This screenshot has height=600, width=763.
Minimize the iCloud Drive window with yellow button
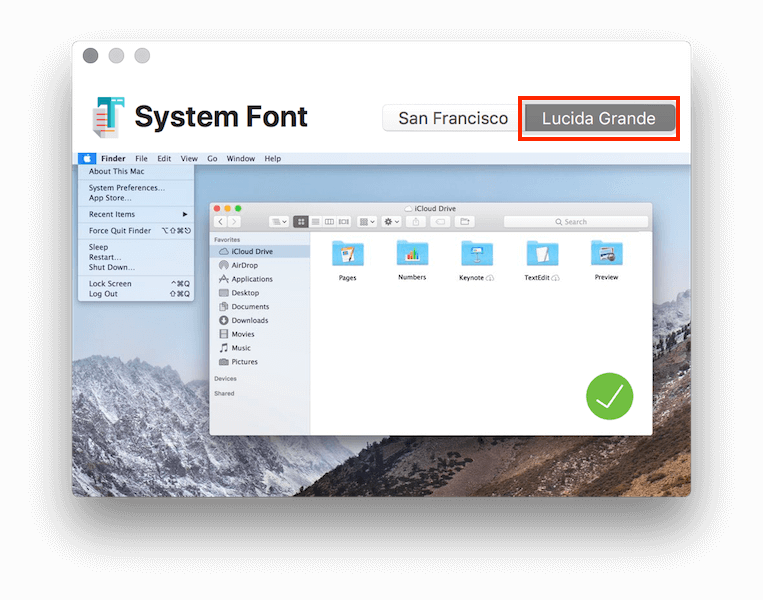(227, 208)
